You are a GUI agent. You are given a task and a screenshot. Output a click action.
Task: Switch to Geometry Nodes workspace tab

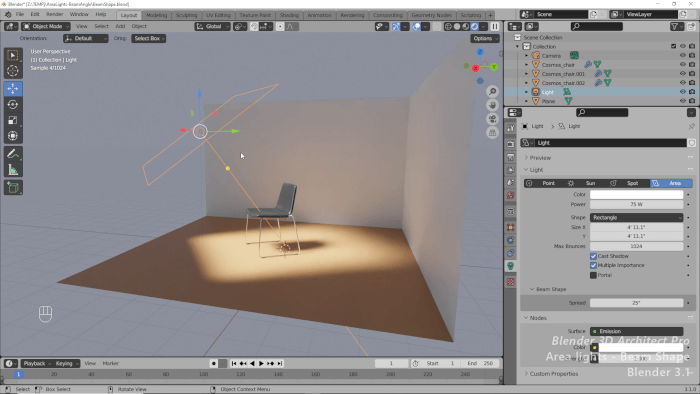tap(431, 15)
